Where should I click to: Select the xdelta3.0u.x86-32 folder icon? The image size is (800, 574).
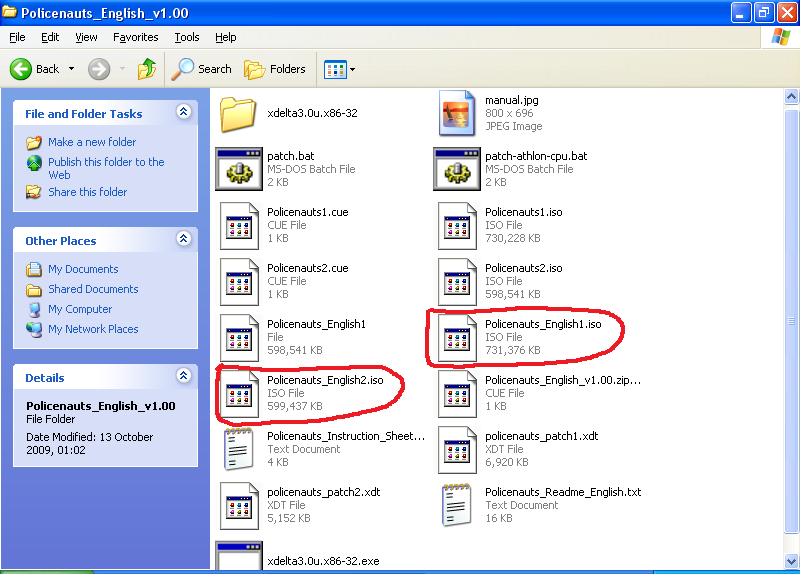point(239,113)
